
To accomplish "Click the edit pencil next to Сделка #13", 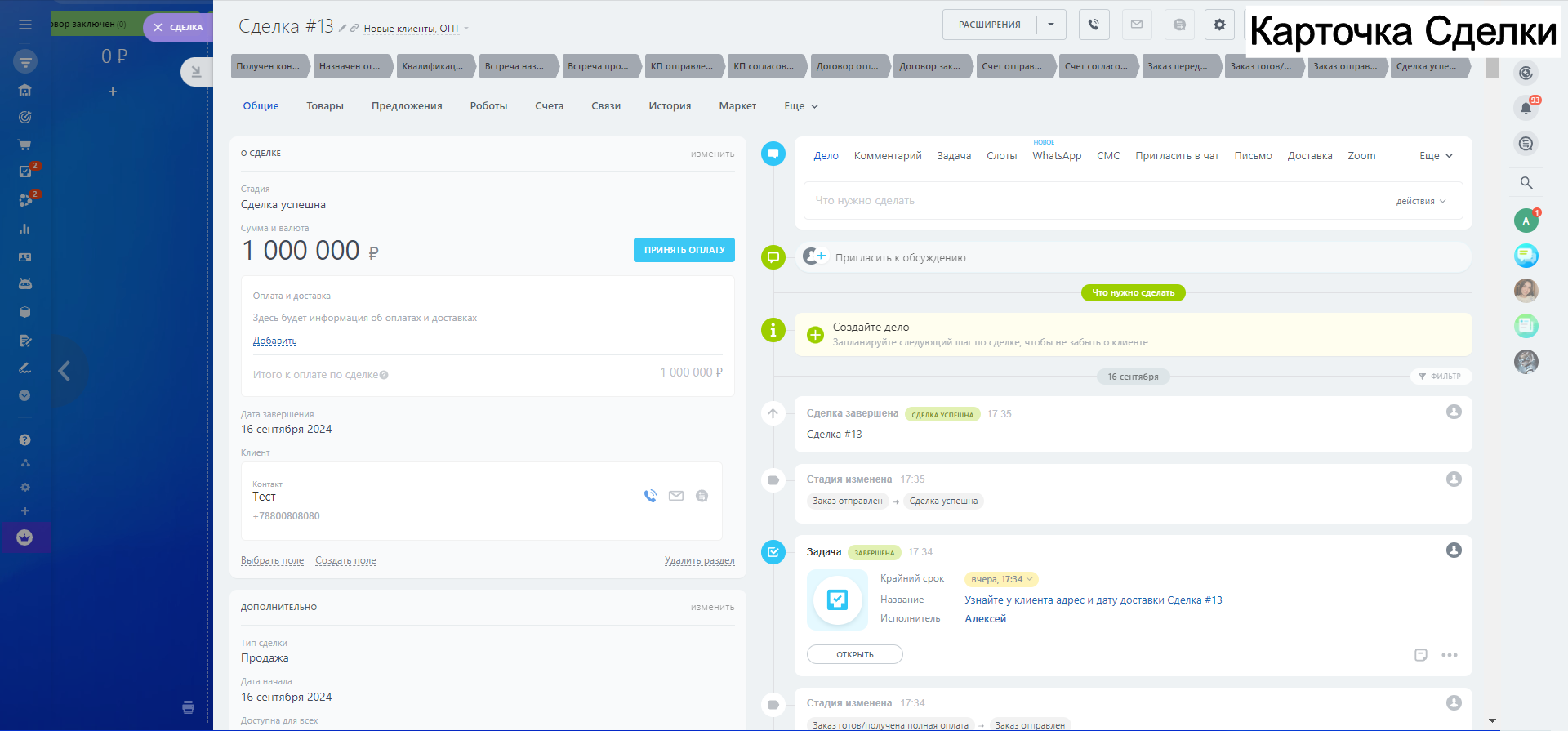I will point(343,28).
